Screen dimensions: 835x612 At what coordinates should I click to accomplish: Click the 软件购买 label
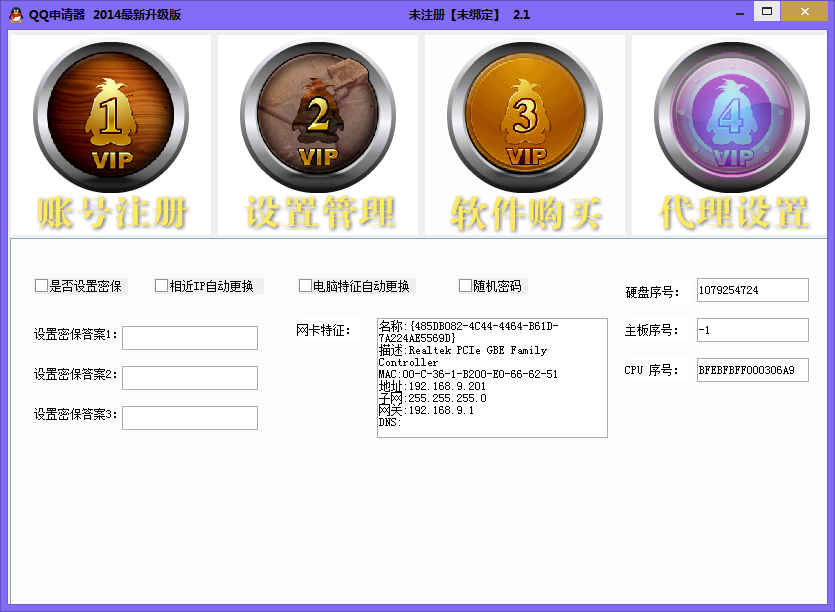tap(524, 209)
